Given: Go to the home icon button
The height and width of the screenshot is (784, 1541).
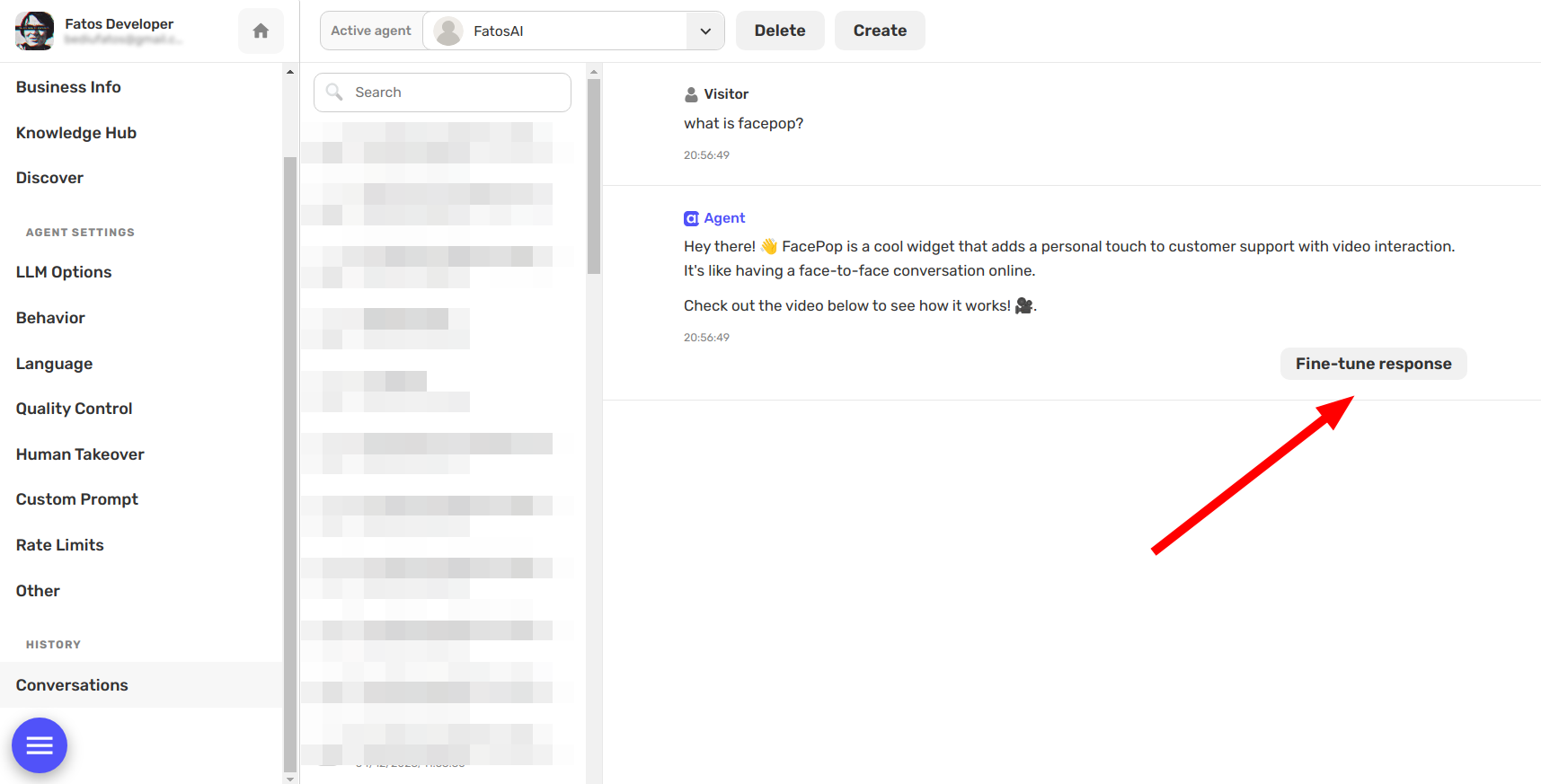Looking at the screenshot, I should [261, 31].
